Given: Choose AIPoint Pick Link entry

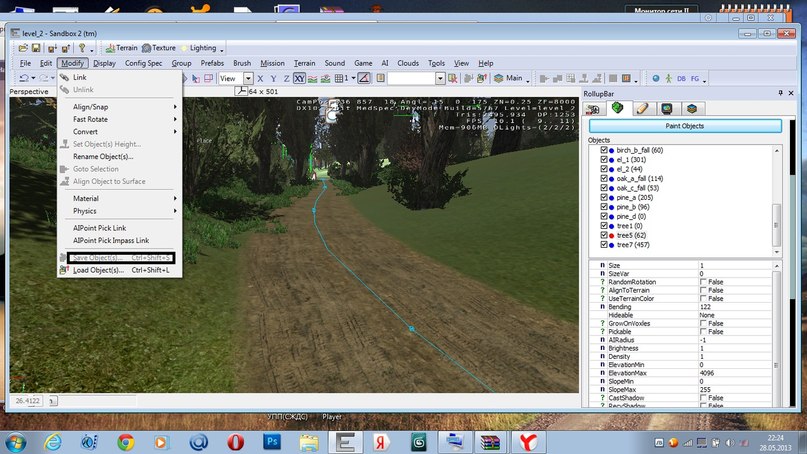Looking at the screenshot, I should tap(119, 228).
